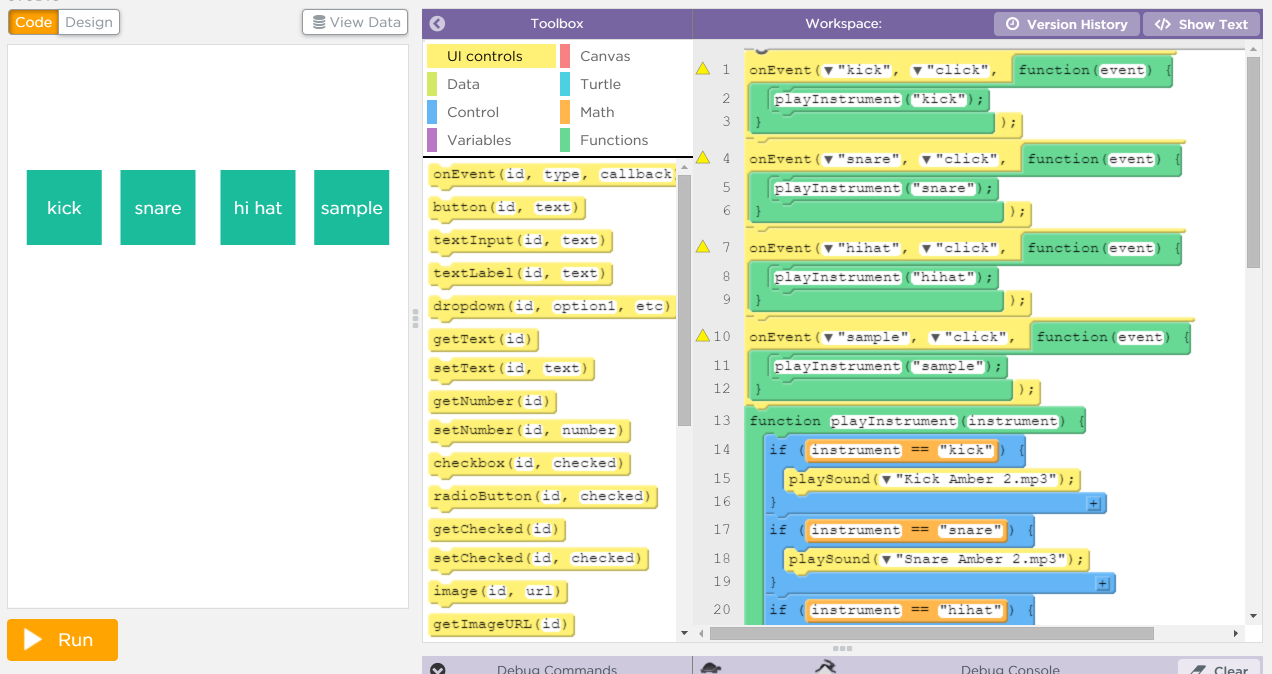Click the toolbox vertical scrollbar
Screen dimensions: 1272x674
tap(684, 300)
